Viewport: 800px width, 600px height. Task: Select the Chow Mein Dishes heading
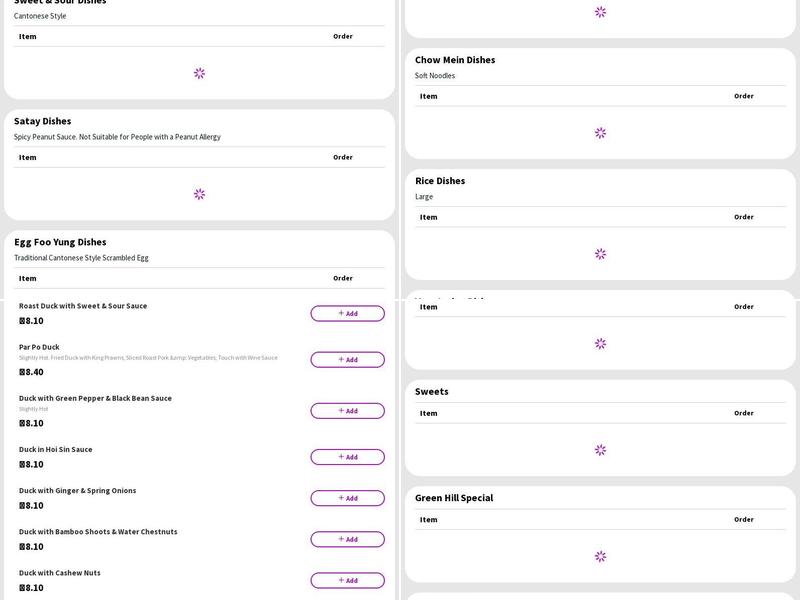pyautogui.click(x=455, y=60)
